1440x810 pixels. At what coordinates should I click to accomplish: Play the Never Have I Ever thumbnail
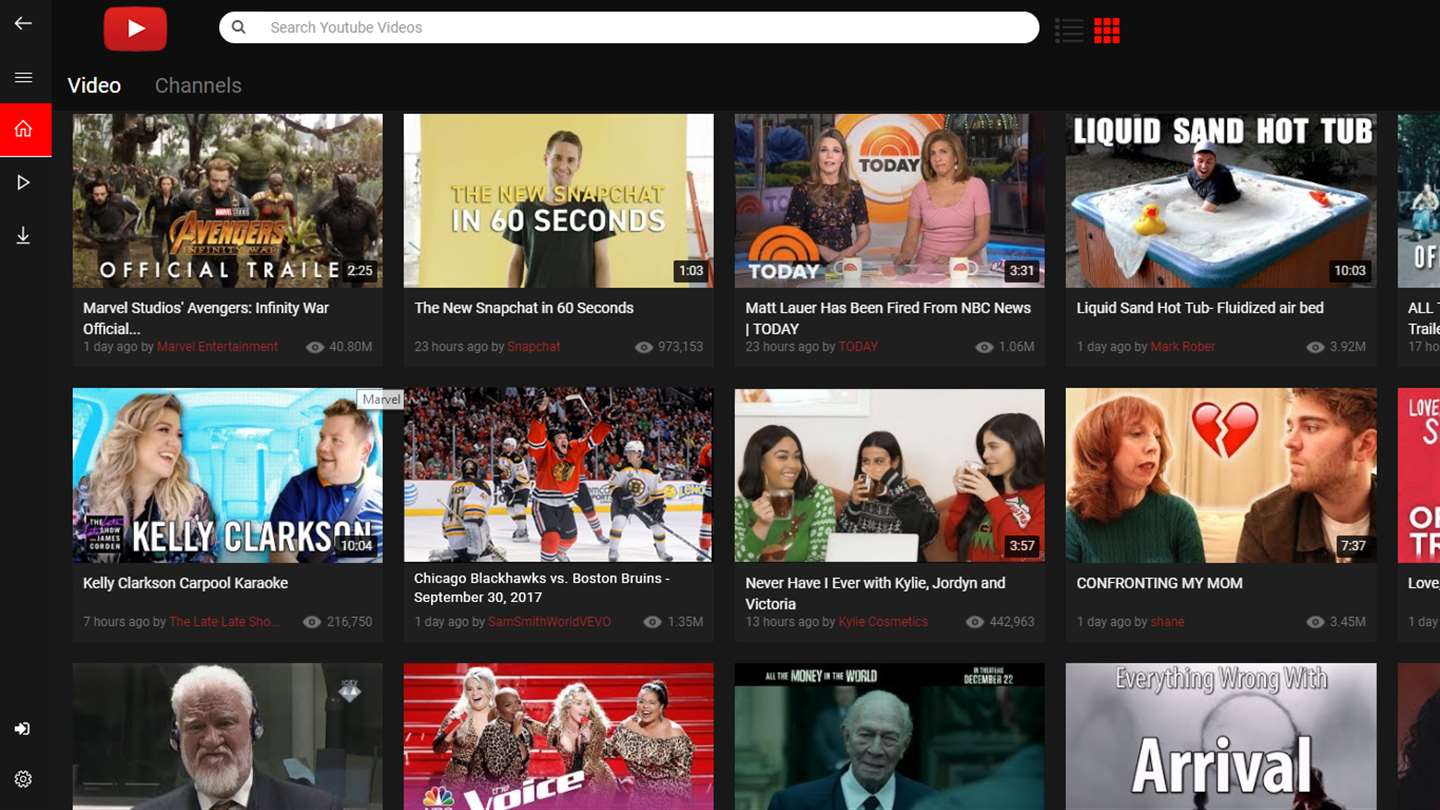pos(889,475)
